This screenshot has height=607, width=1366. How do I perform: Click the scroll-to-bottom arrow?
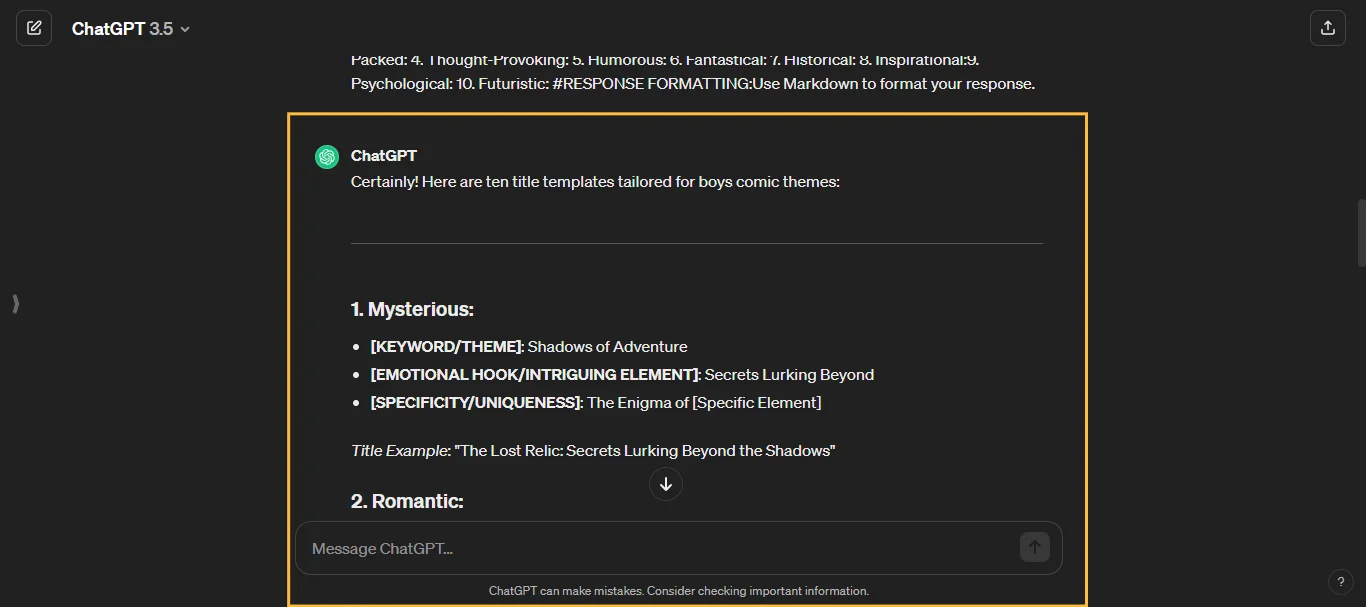click(x=666, y=484)
